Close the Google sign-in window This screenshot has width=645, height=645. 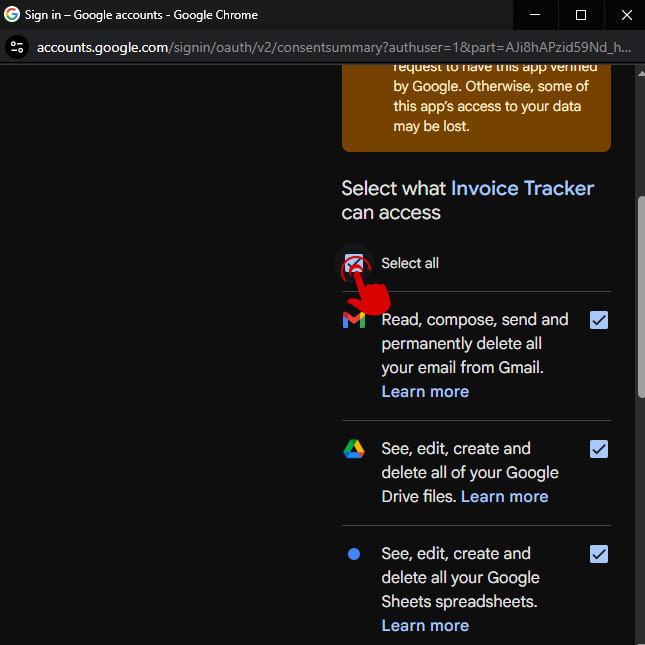625,15
